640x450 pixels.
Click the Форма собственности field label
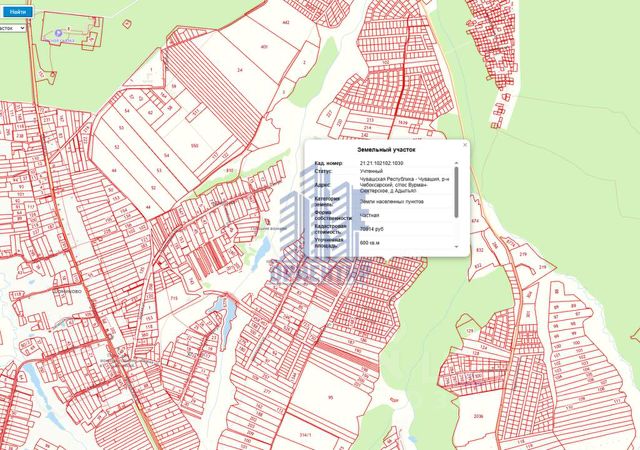(333, 215)
